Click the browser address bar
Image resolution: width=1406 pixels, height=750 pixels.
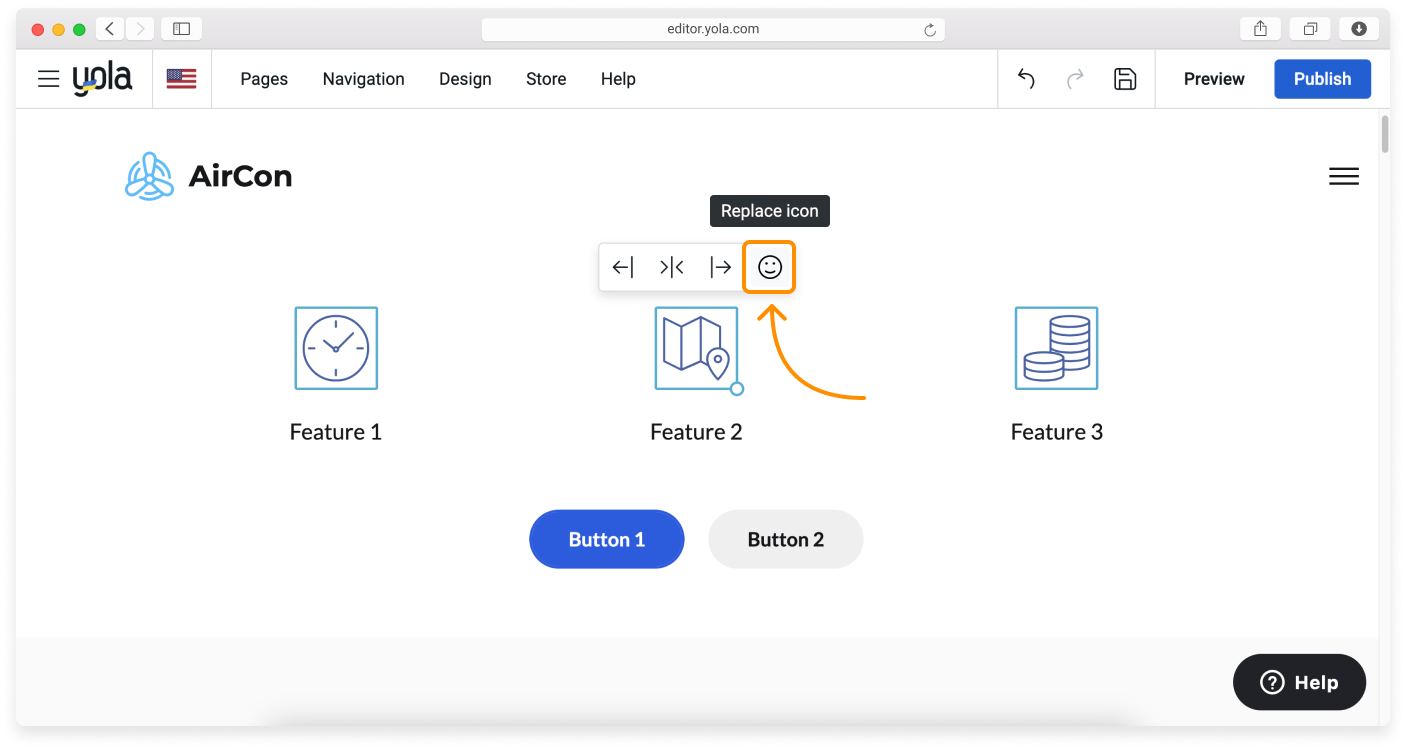point(712,30)
